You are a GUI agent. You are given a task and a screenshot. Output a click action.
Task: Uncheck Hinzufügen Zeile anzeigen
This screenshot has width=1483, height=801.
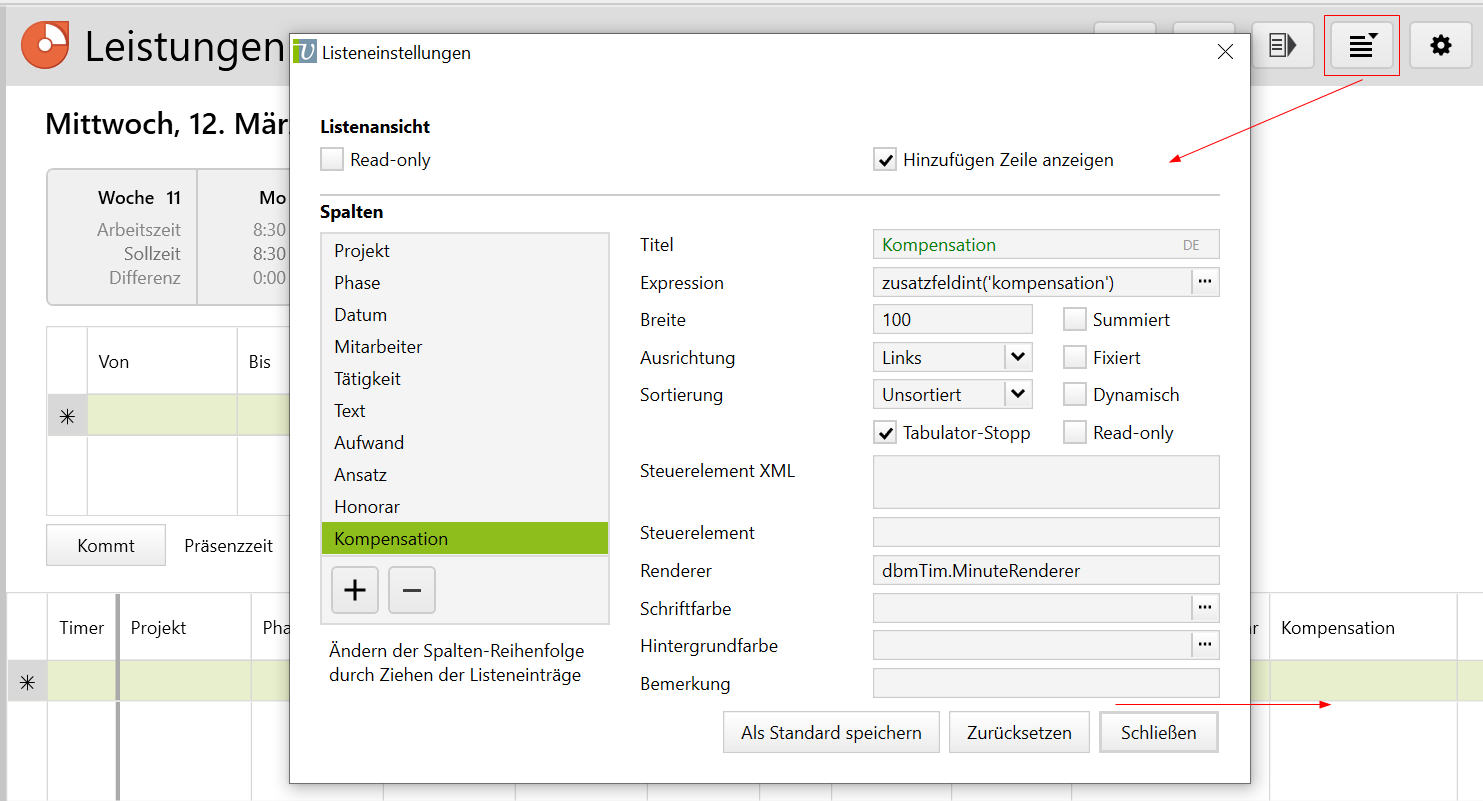click(885, 160)
